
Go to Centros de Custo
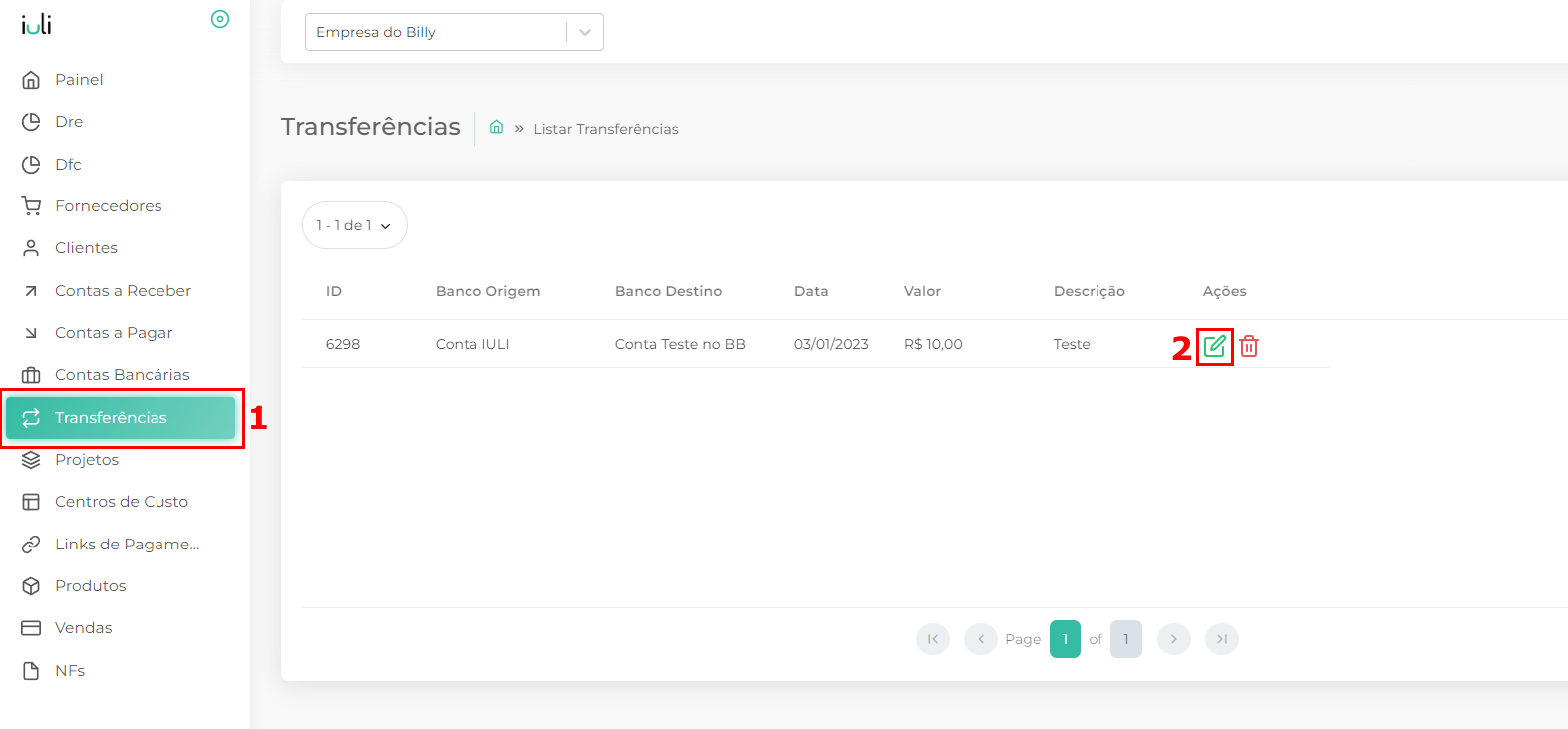pyautogui.click(x=121, y=502)
